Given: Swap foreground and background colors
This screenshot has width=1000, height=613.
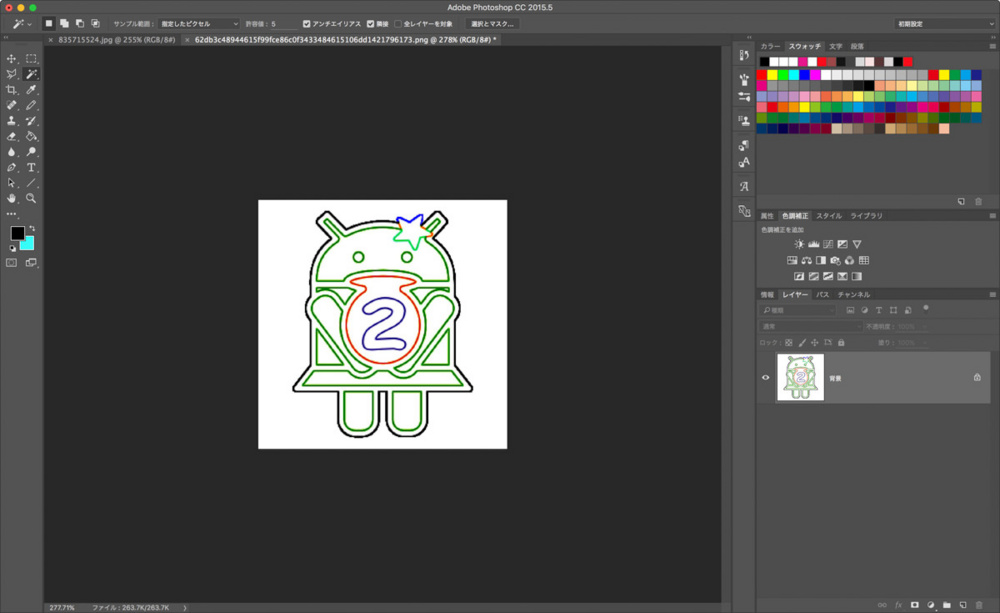Looking at the screenshot, I should click(32, 228).
